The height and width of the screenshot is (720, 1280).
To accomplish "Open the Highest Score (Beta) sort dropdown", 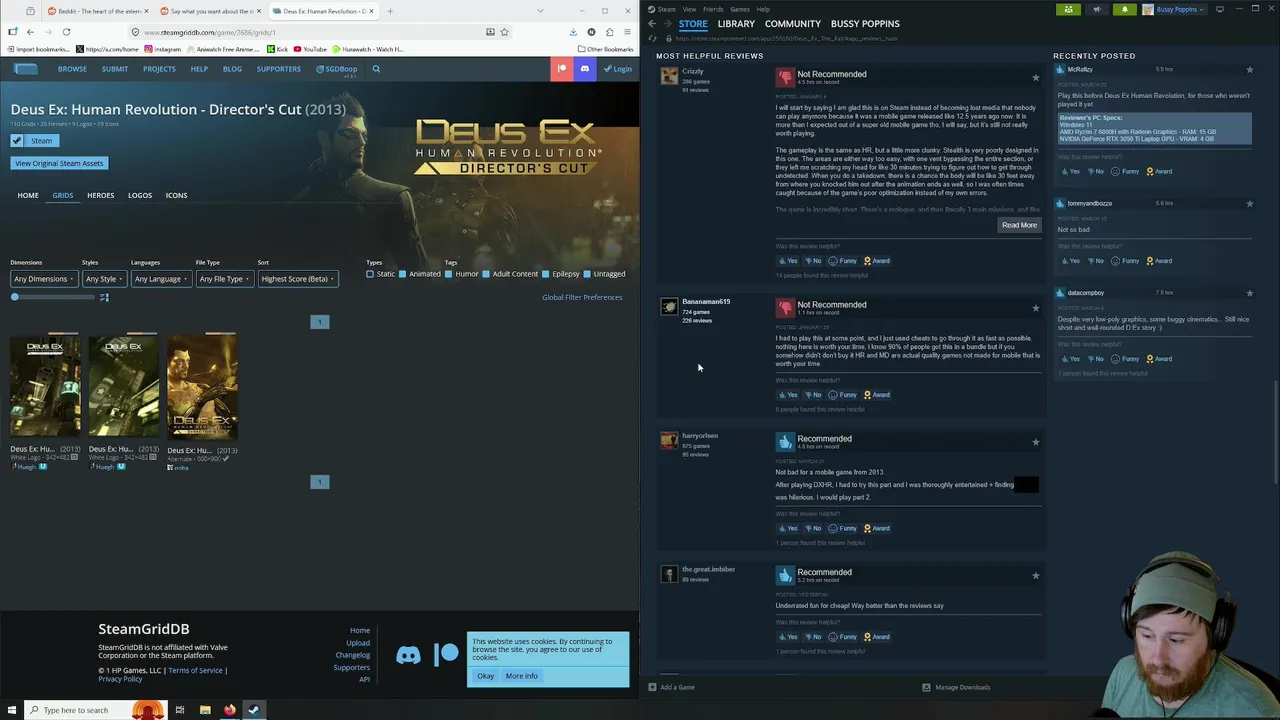I will (x=297, y=279).
